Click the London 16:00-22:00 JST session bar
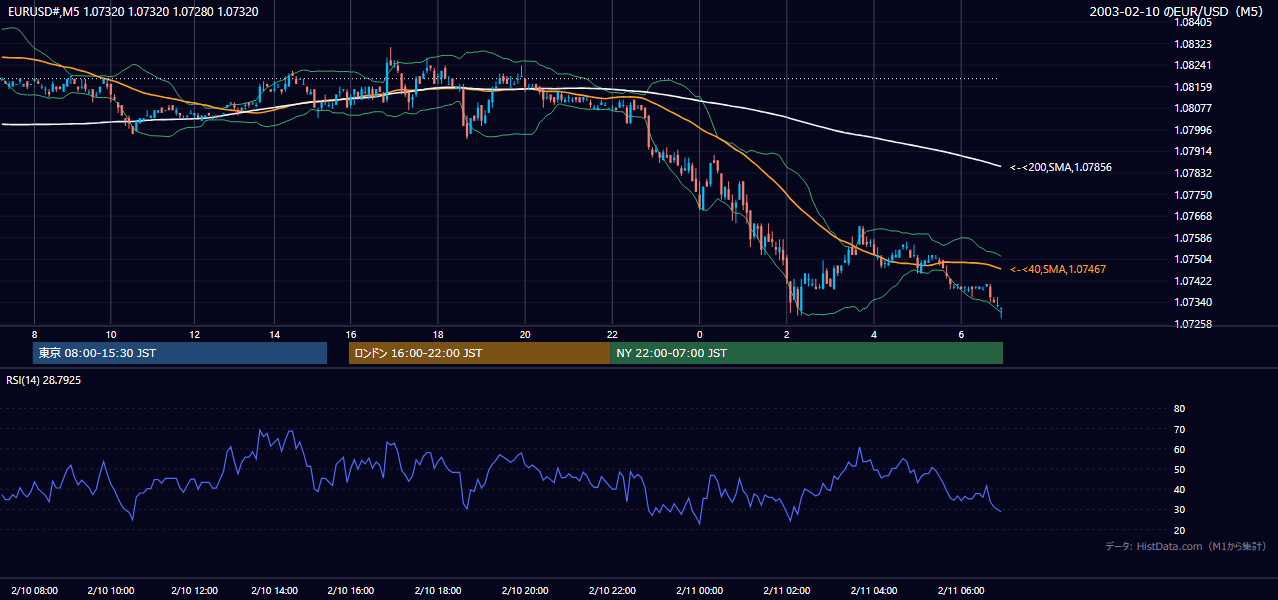This screenshot has height=600, width=1278. (479, 353)
